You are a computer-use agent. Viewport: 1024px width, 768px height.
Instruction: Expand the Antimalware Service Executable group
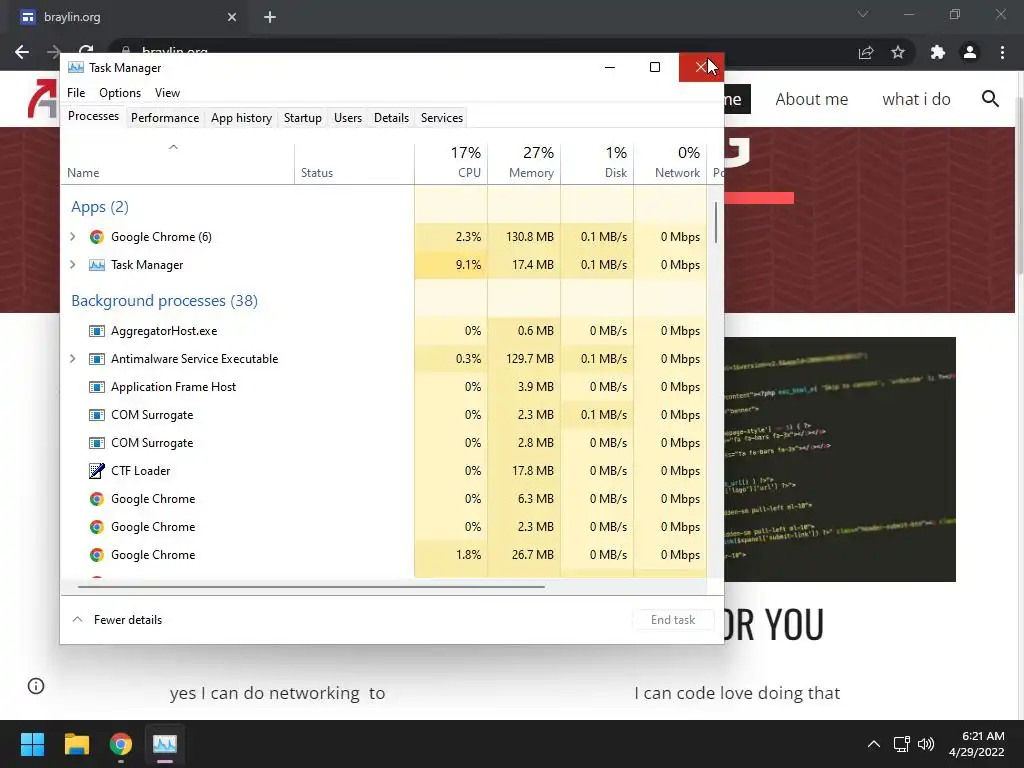click(x=72, y=359)
